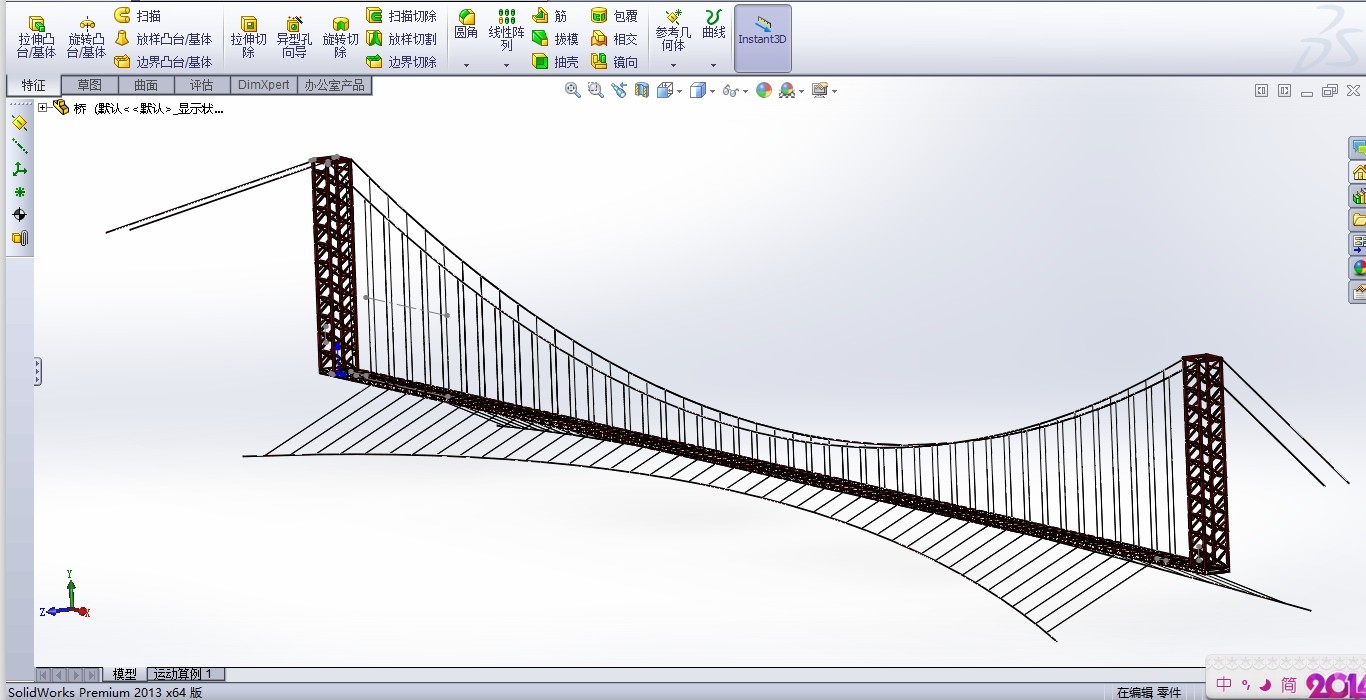Click the 旋转凸台/基体 revolve boss tool
1366x700 pixels.
pos(86,37)
